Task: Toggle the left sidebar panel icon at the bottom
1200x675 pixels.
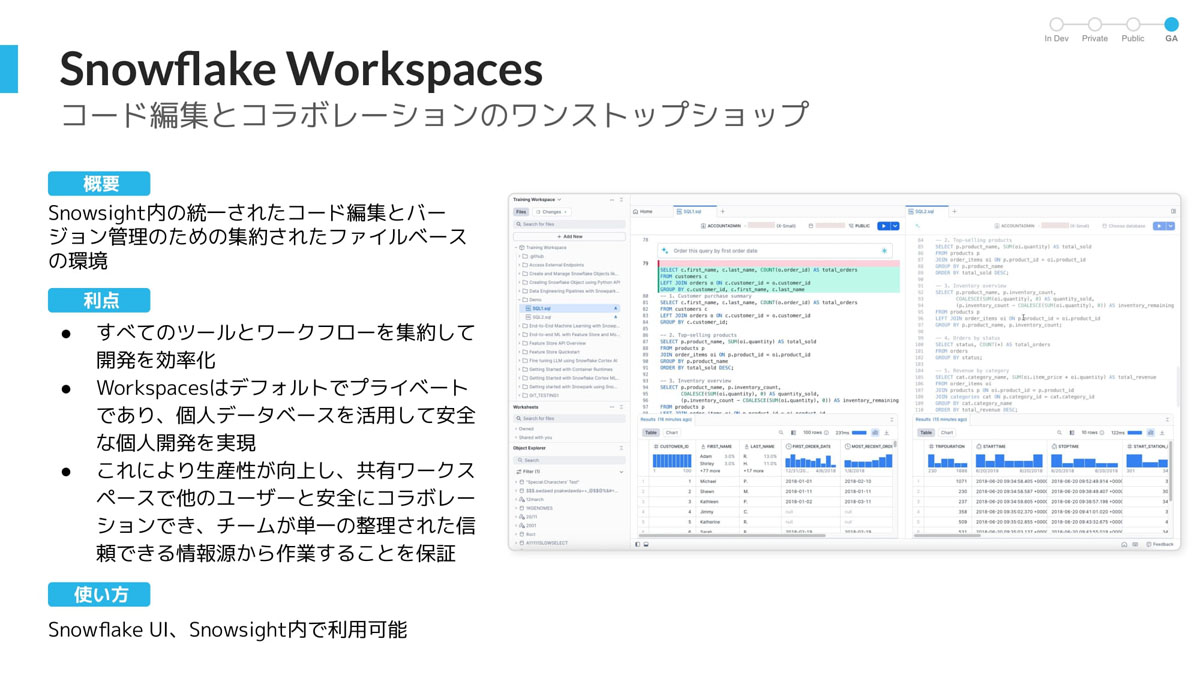Action: pyautogui.click(x=638, y=545)
